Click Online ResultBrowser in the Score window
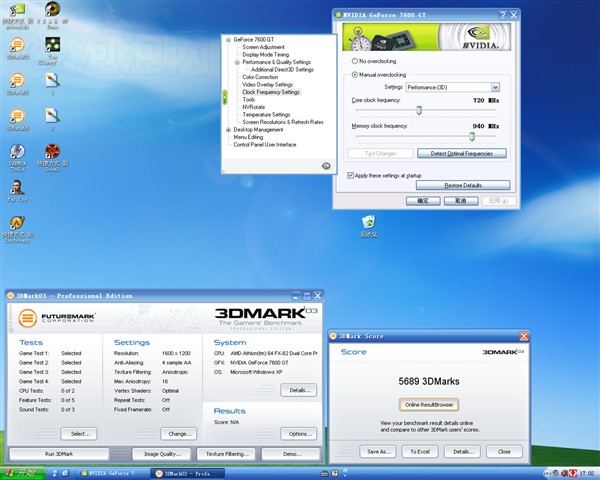This screenshot has width=600, height=480. click(x=429, y=405)
